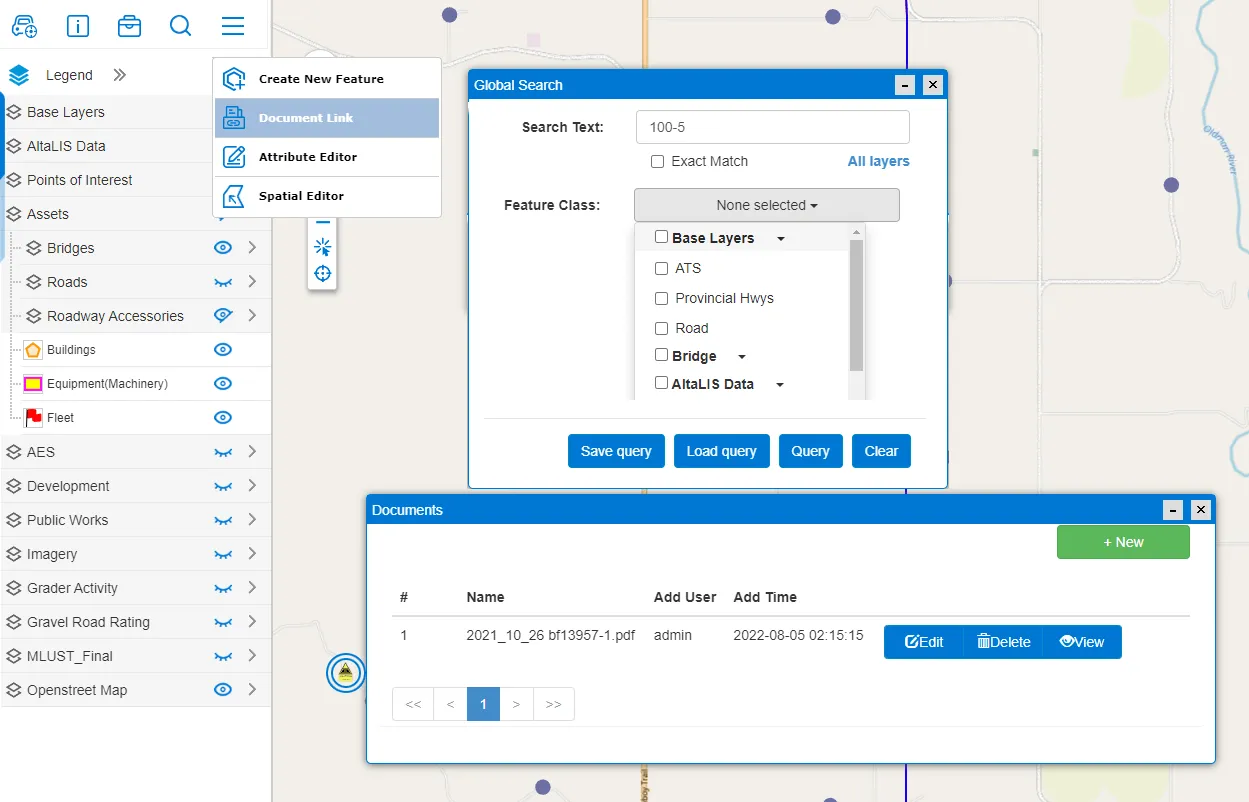The width and height of the screenshot is (1249, 802).
Task: Collapse Legend panel with double chevron
Action: point(119,75)
